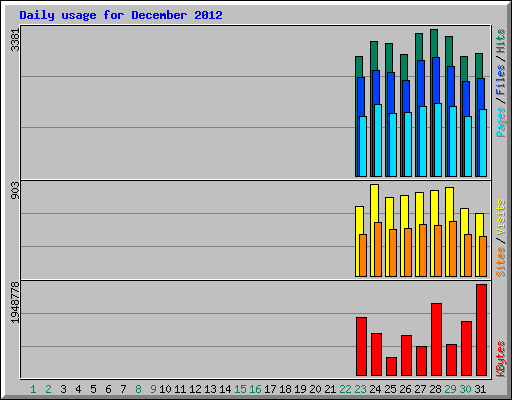The image size is (512, 400).
Task: Click the day 1 label on the axis
Action: pyautogui.click(x=33, y=389)
